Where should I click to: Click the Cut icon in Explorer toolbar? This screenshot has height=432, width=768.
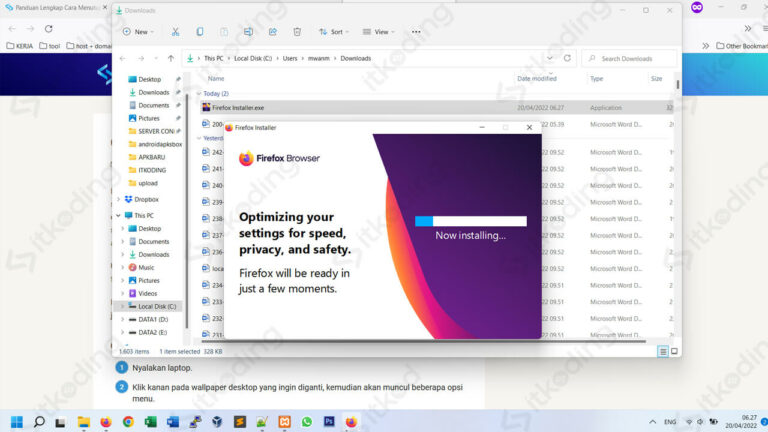pos(175,32)
